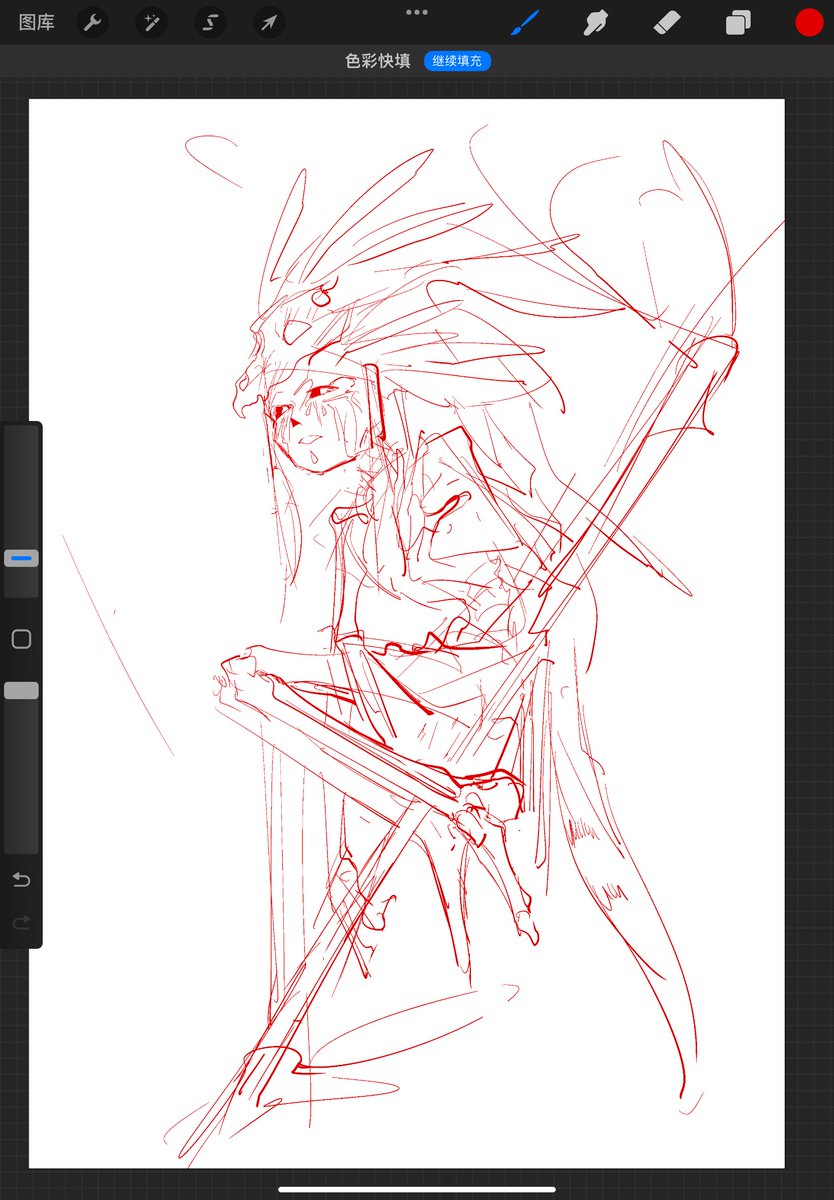Select the Transform arrow tool
Viewport: 834px width, 1200px height.
(x=269, y=22)
